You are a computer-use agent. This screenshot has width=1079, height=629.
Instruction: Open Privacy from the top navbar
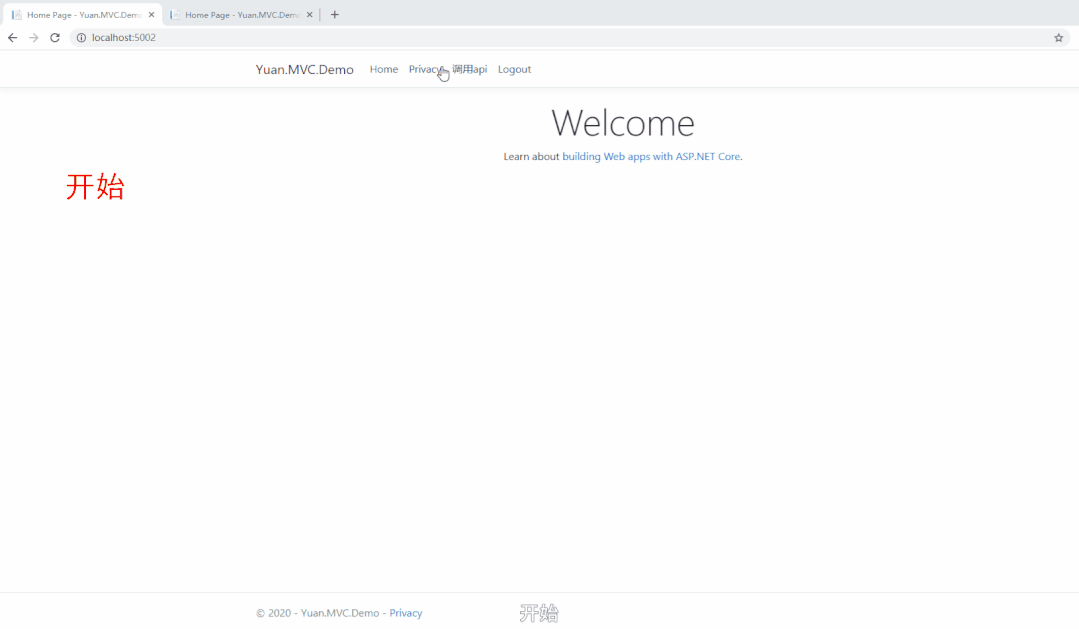(423, 70)
